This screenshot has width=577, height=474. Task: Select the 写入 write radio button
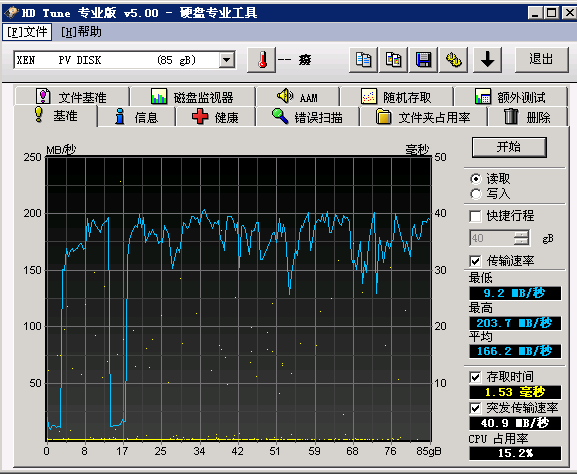tap(475, 194)
